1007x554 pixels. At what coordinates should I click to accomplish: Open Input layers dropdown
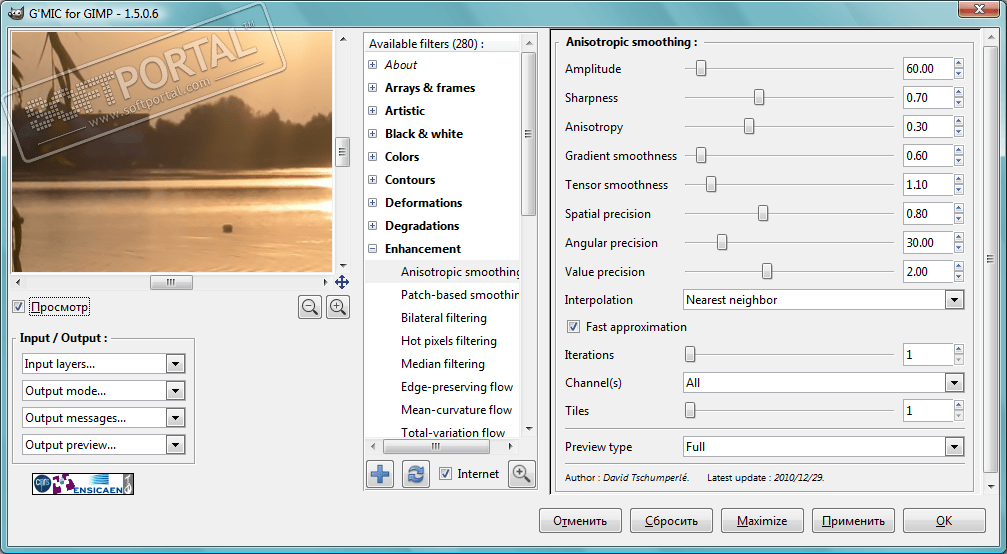click(103, 364)
